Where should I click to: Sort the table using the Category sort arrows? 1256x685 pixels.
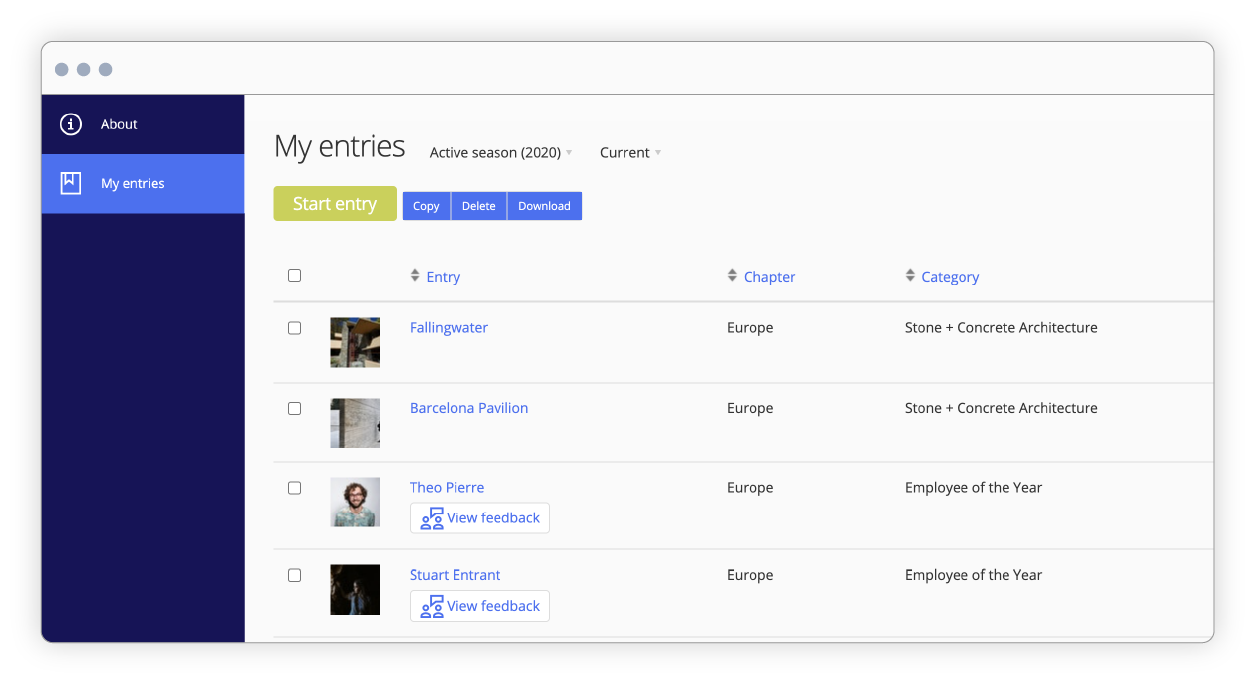(910, 275)
